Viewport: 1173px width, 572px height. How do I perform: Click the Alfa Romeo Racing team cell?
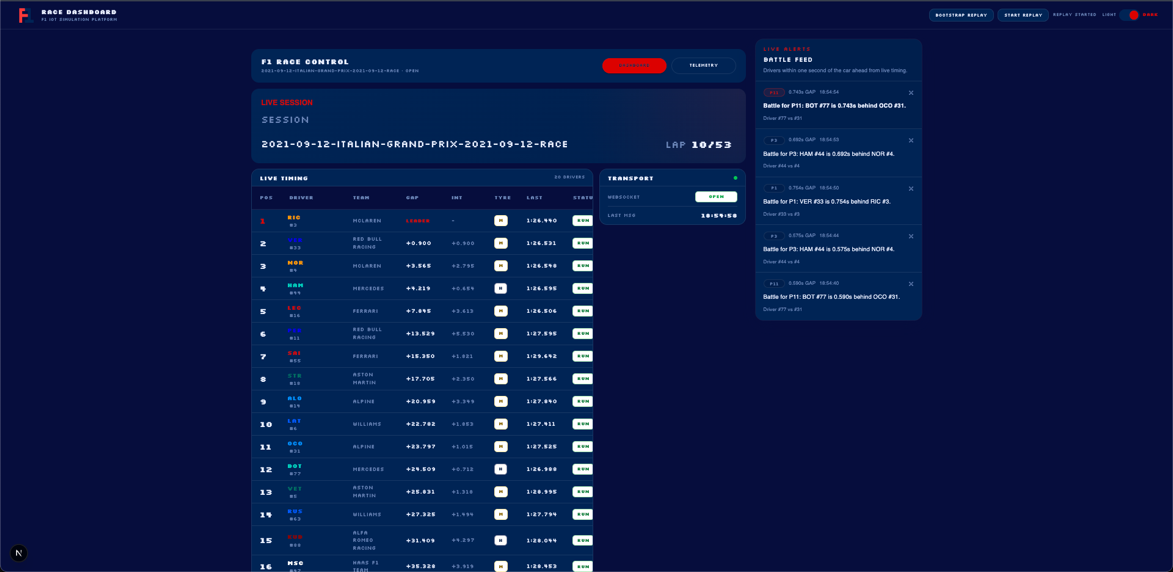pyautogui.click(x=365, y=540)
